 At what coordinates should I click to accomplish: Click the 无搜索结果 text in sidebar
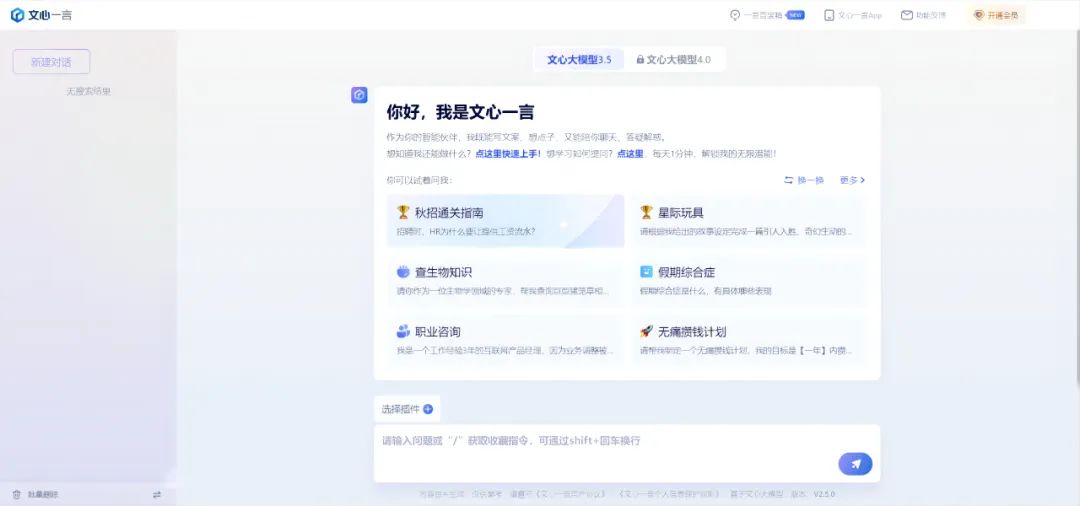pos(88,91)
